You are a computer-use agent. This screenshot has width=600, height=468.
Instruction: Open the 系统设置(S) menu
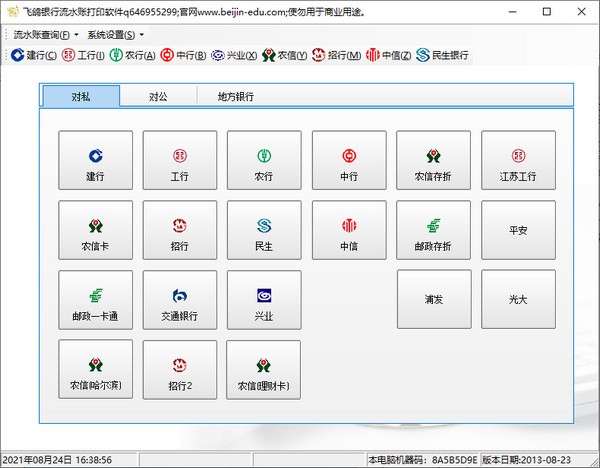coord(115,35)
